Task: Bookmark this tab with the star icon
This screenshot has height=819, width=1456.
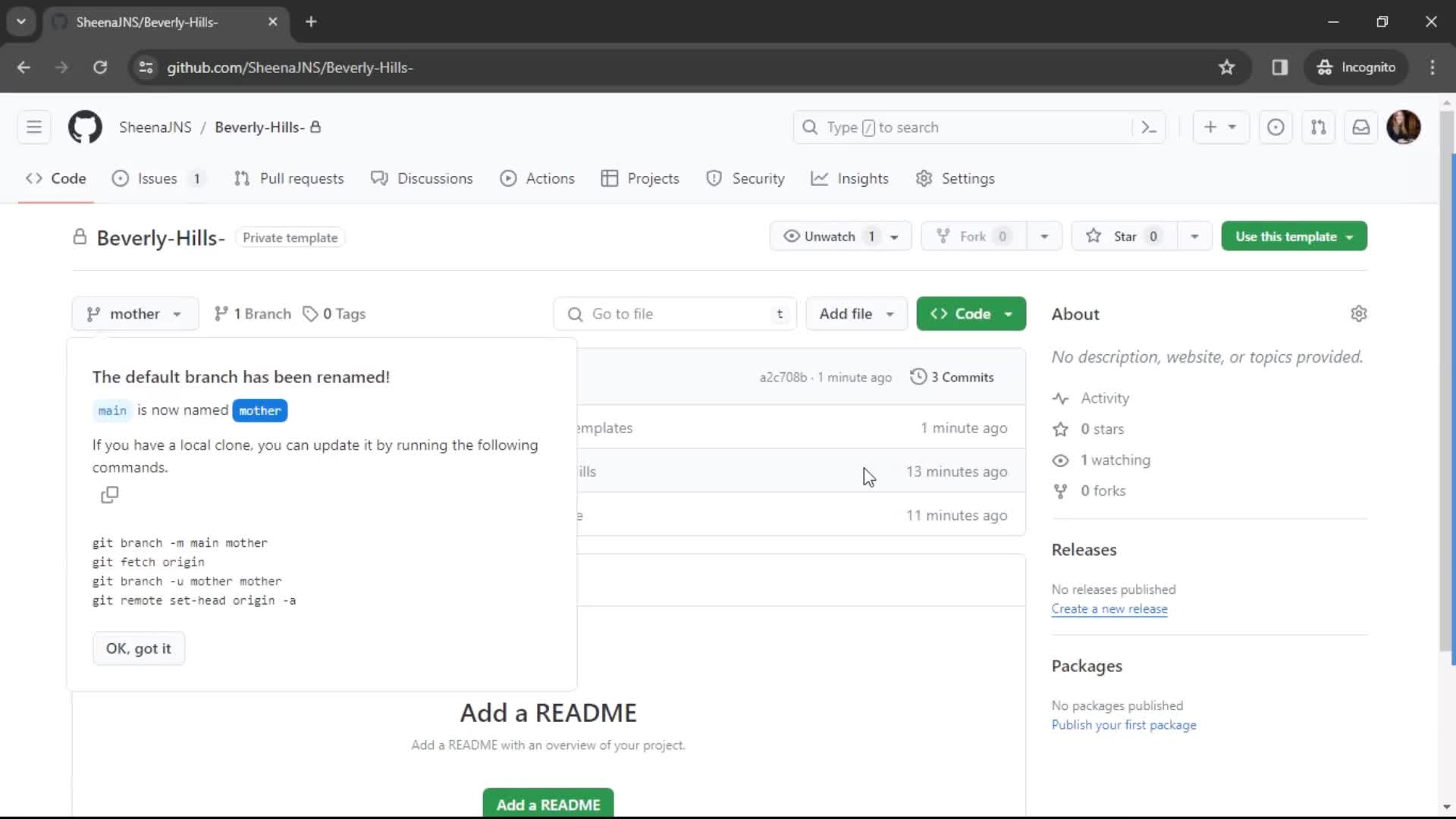Action: pos(1227,67)
